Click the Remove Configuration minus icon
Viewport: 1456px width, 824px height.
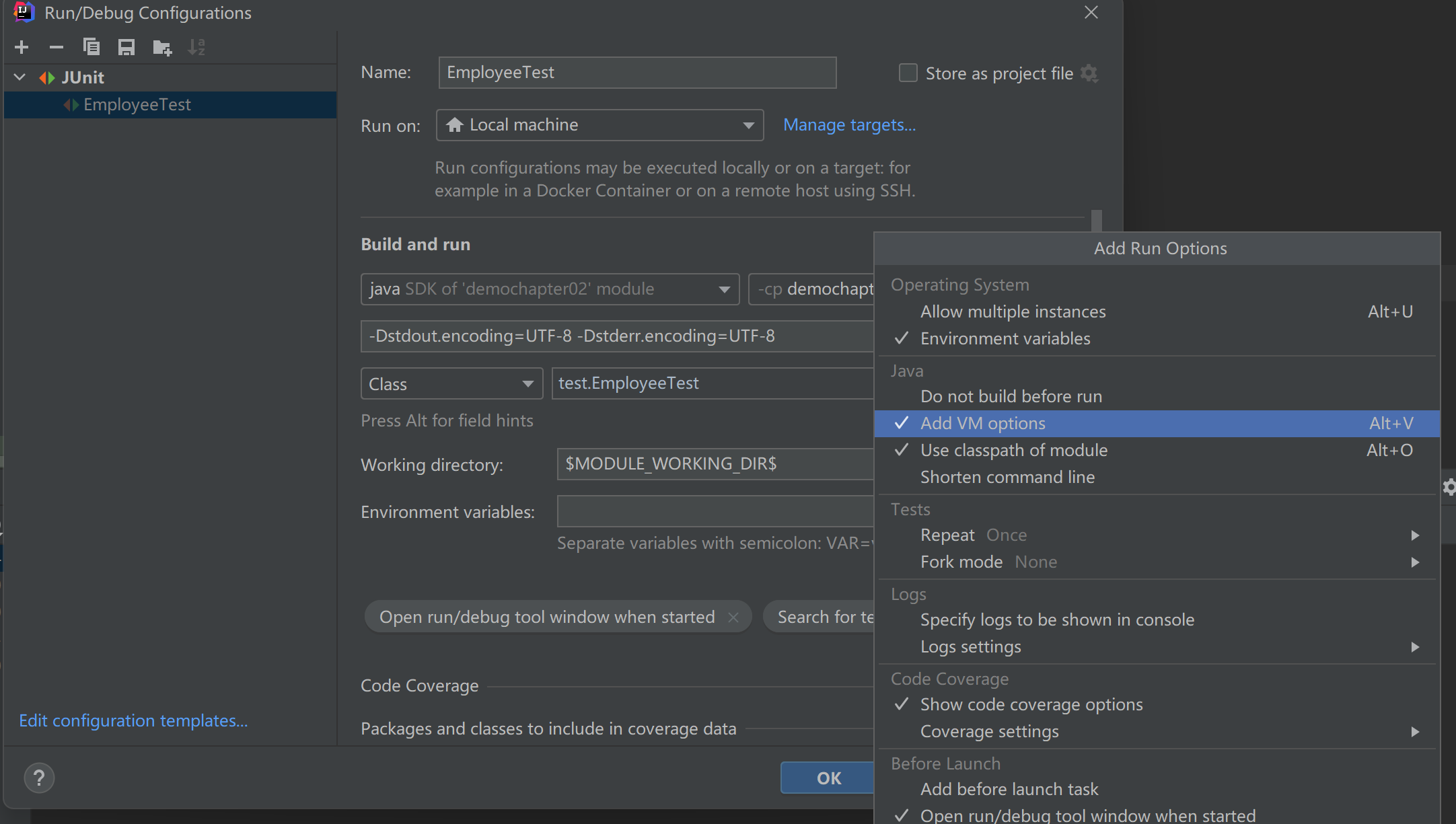[x=57, y=47]
